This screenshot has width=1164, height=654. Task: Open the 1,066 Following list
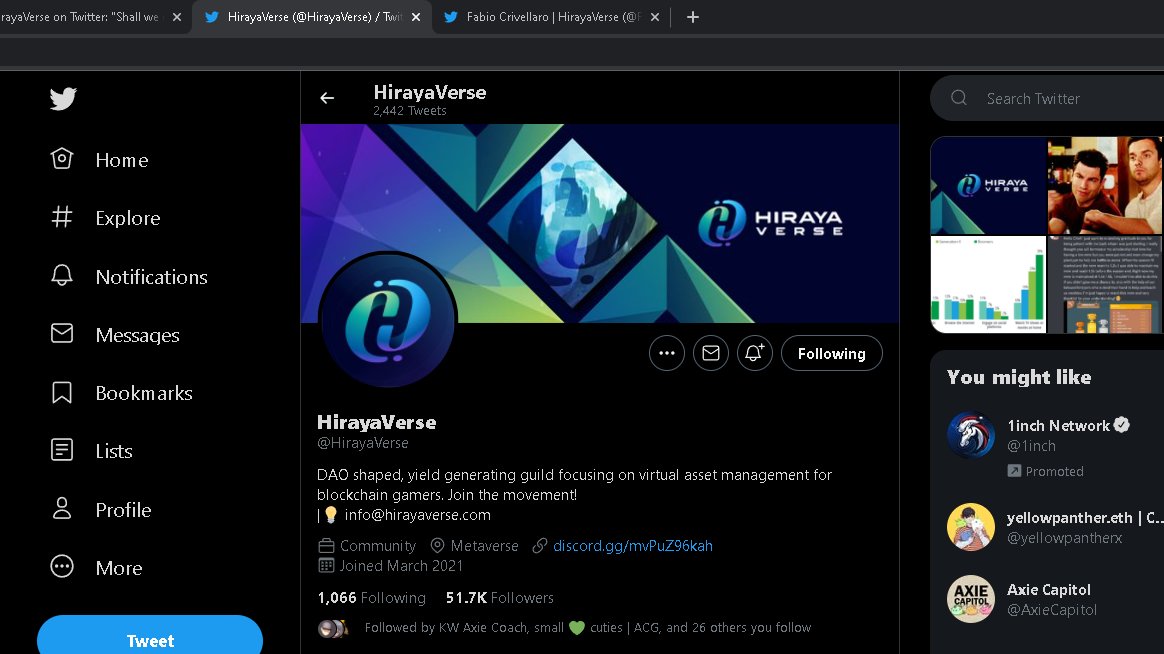[372, 598]
